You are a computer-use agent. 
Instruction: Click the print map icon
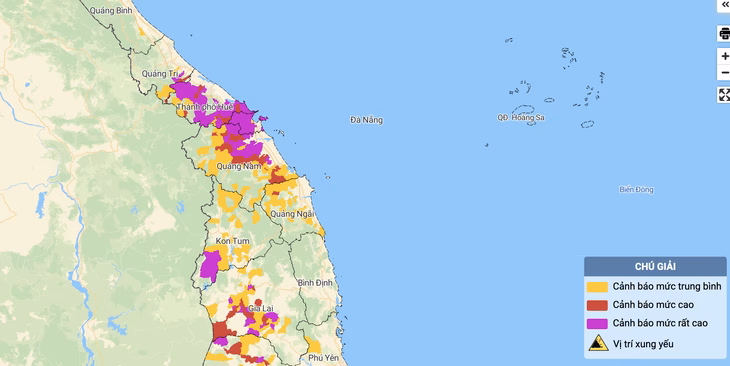coord(724,34)
